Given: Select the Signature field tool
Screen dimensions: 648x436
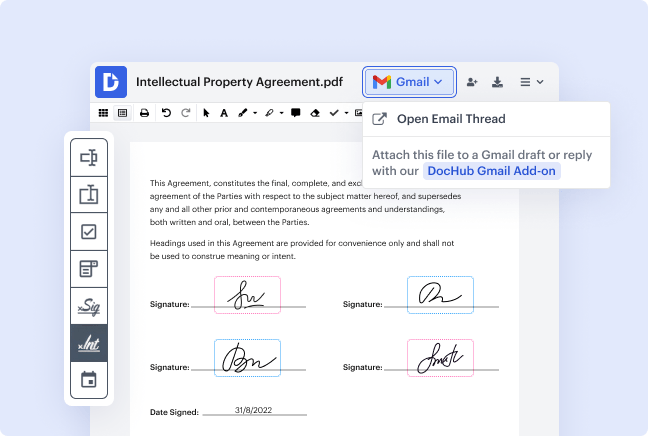Looking at the screenshot, I should (88, 306).
